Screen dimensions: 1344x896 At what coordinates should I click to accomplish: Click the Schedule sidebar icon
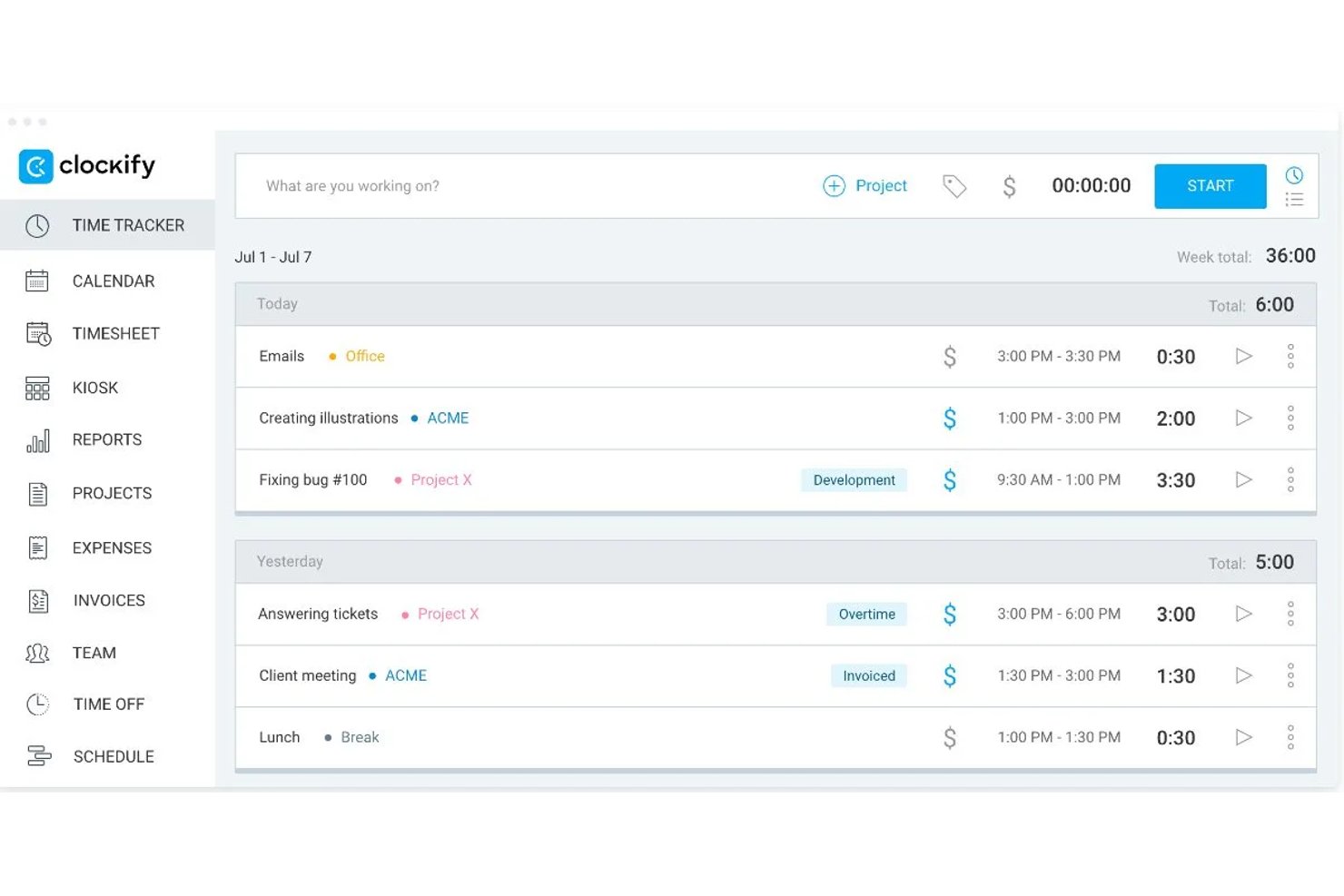click(x=38, y=756)
